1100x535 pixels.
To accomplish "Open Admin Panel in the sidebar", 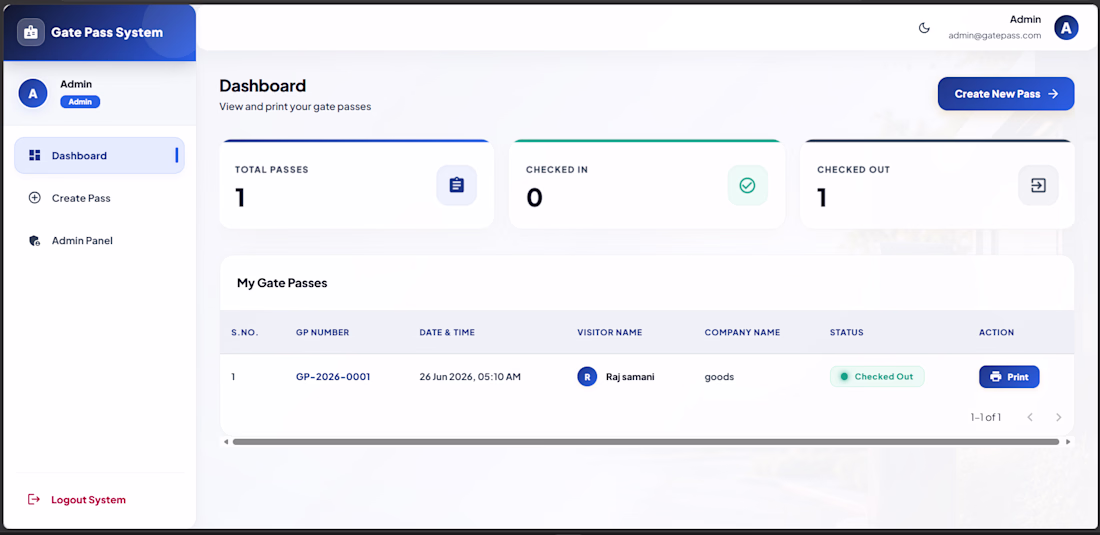I will [x=100, y=241].
